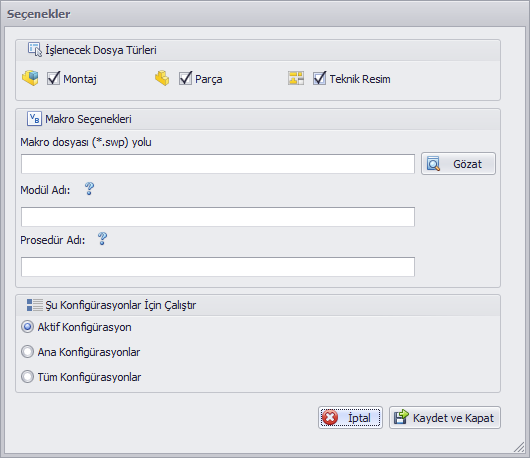Click the Montaj assembly cube icon
The width and height of the screenshot is (530, 458).
click(30, 78)
